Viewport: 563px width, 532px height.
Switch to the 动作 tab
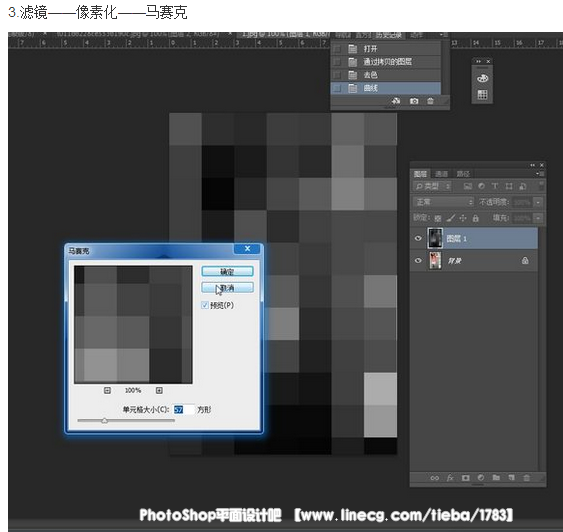(x=417, y=35)
